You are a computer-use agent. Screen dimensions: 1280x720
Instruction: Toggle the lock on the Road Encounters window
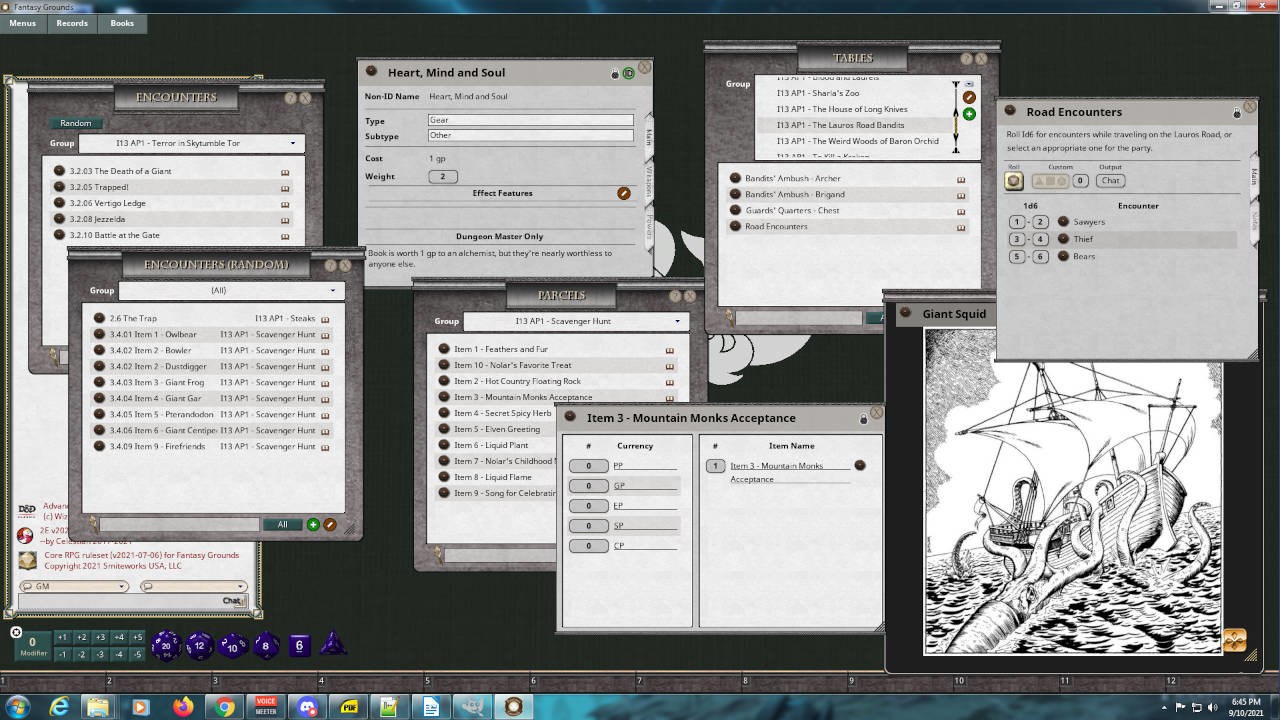[1239, 112]
